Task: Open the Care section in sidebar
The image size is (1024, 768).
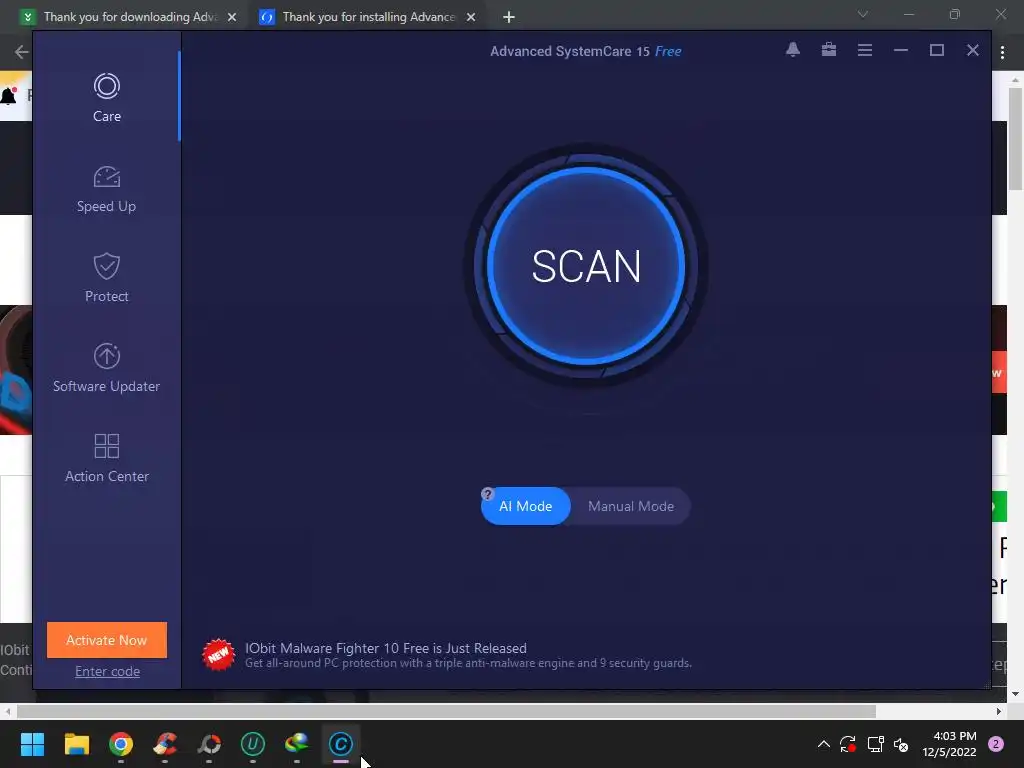Action: point(106,98)
